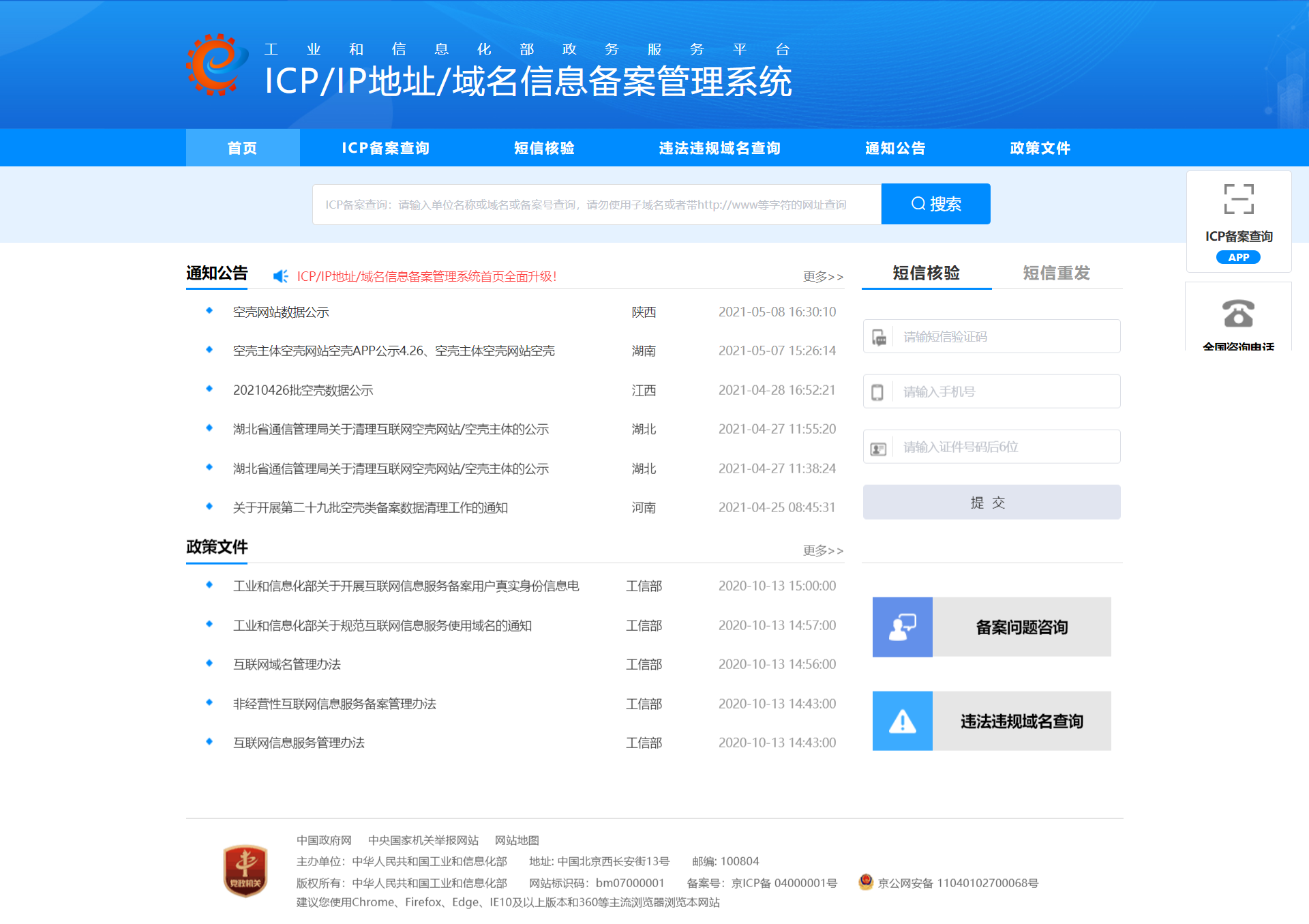
Task: Open the 通知公告 navigation menu
Action: [x=894, y=148]
